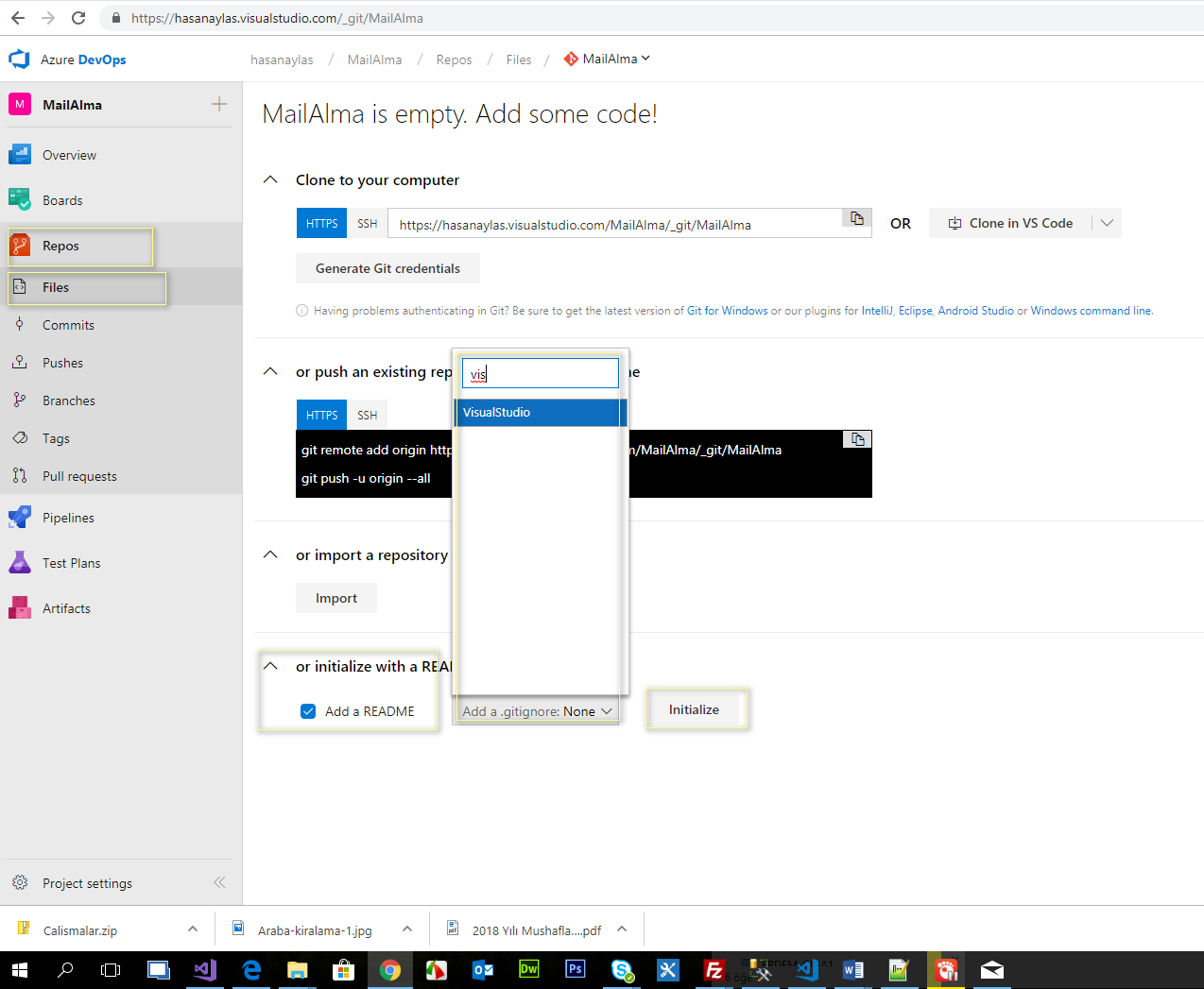The image size is (1204, 989).
Task: Select HTTPS tab in Clone section
Action: click(321, 223)
